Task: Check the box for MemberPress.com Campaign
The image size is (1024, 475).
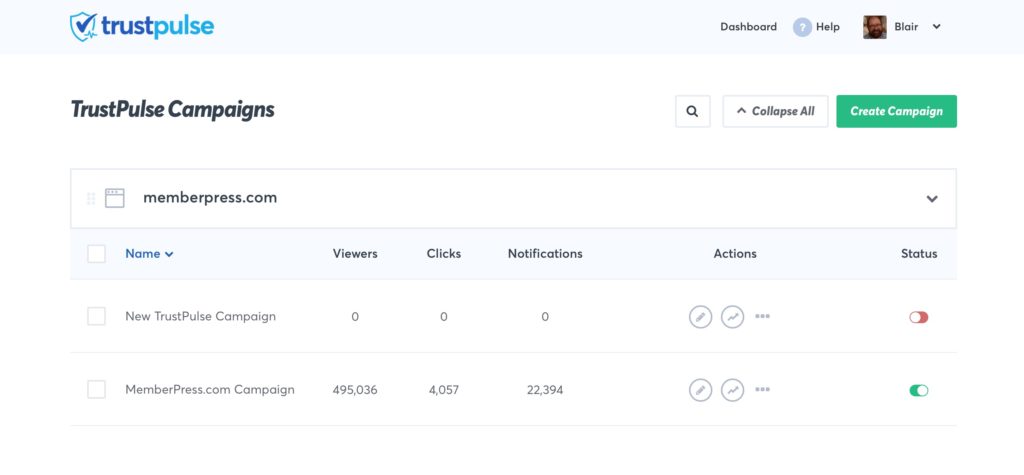Action: [x=97, y=389]
